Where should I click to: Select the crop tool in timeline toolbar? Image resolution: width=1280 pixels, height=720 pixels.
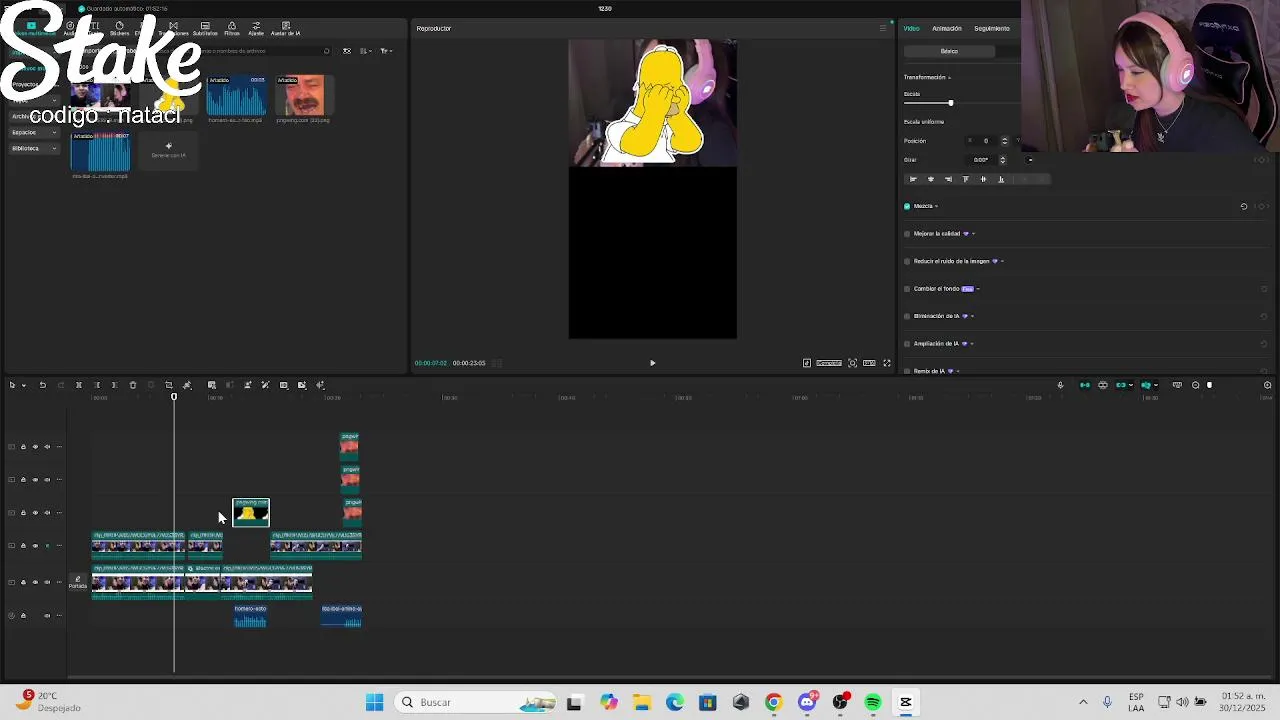point(168,385)
